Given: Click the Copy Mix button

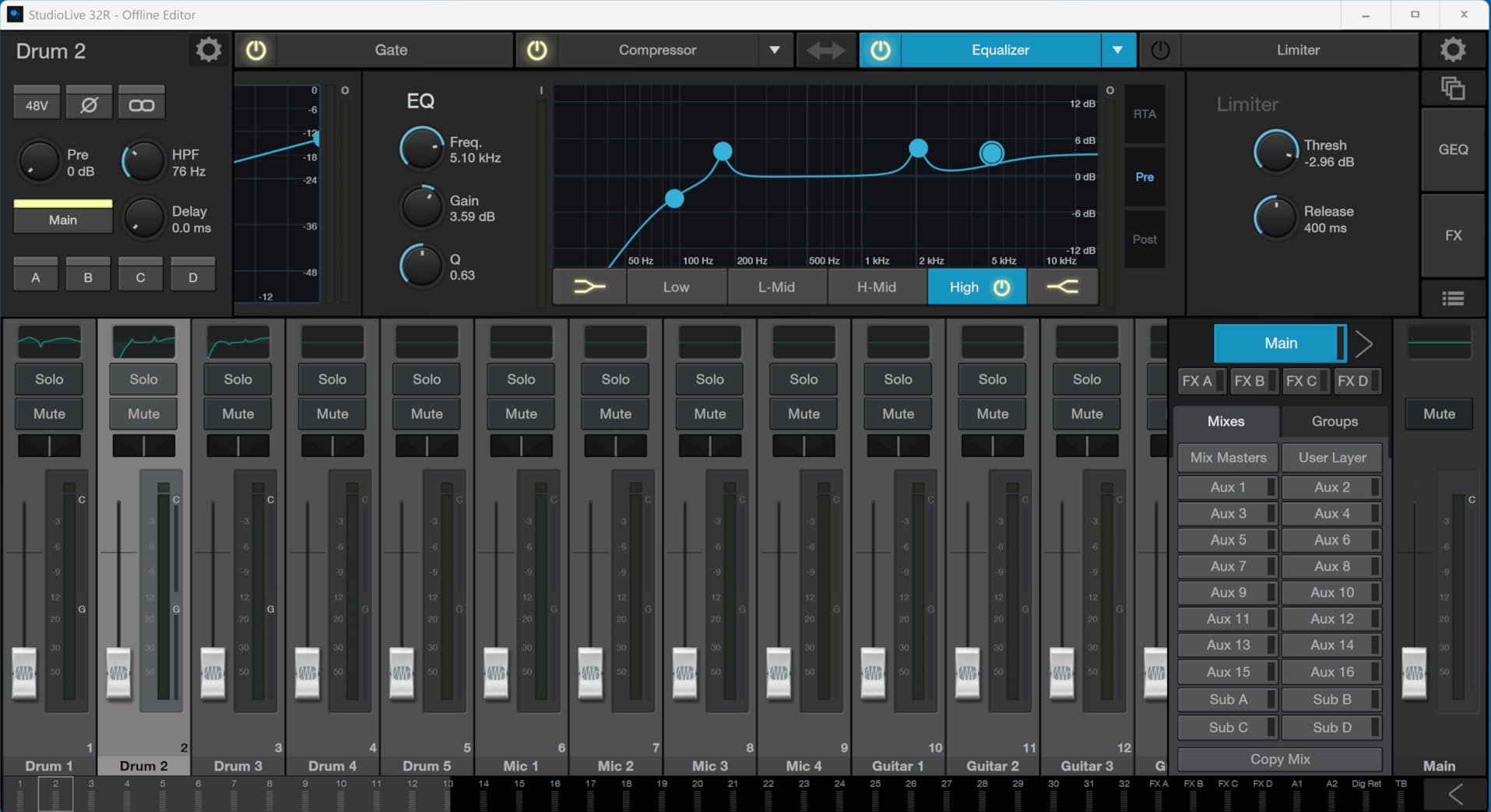Looking at the screenshot, I should (x=1279, y=759).
